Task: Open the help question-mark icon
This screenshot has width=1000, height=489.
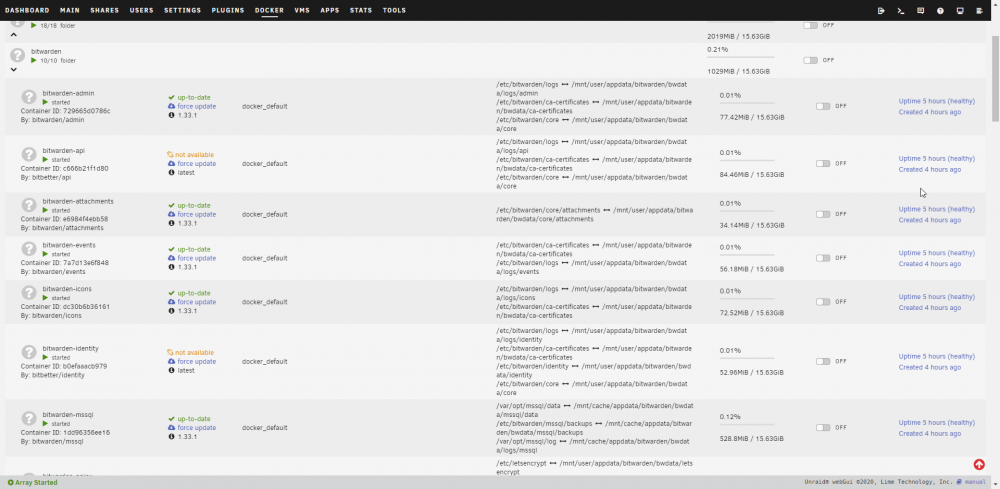Action: 940,11
